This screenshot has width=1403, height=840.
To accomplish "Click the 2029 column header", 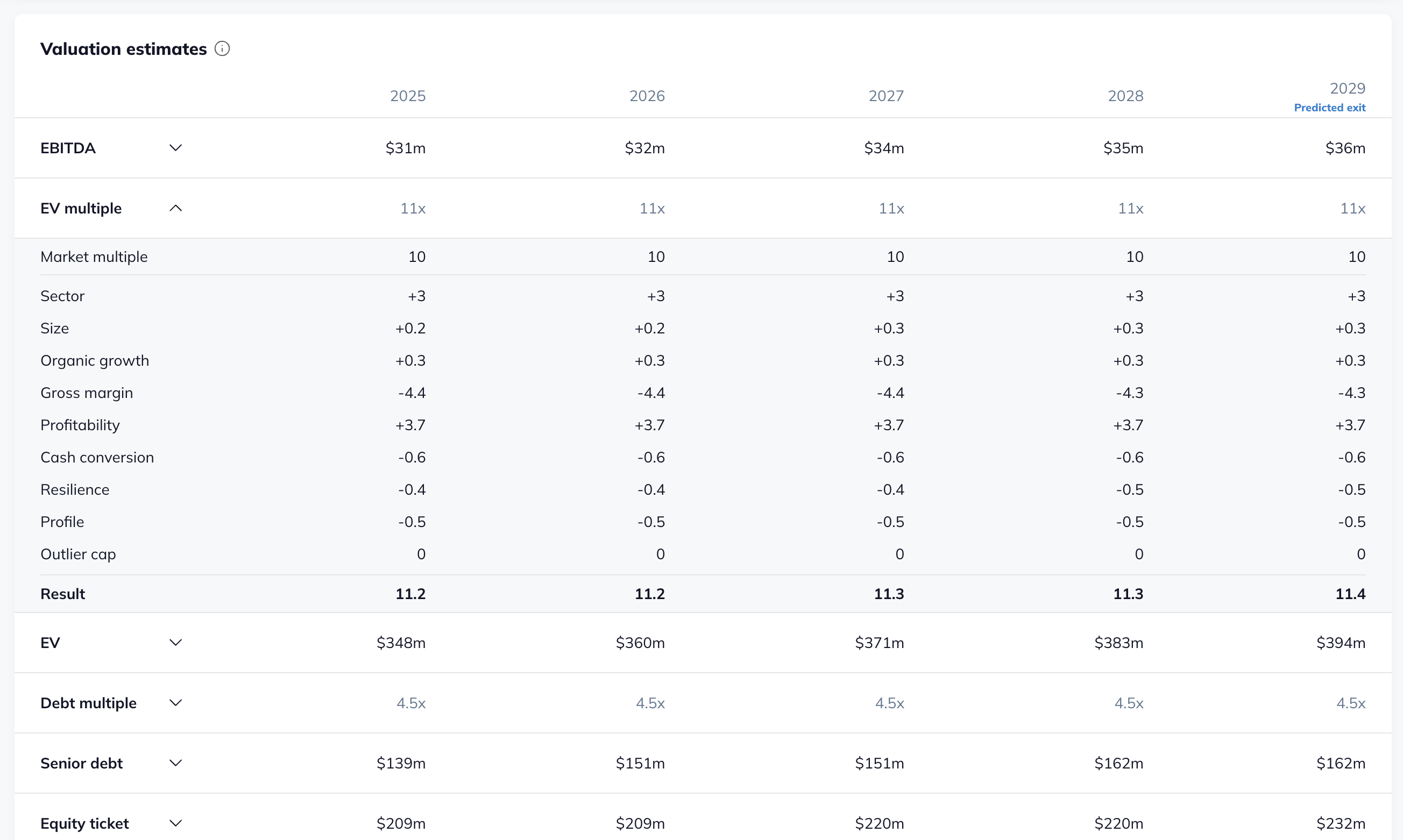I will tap(1347, 88).
